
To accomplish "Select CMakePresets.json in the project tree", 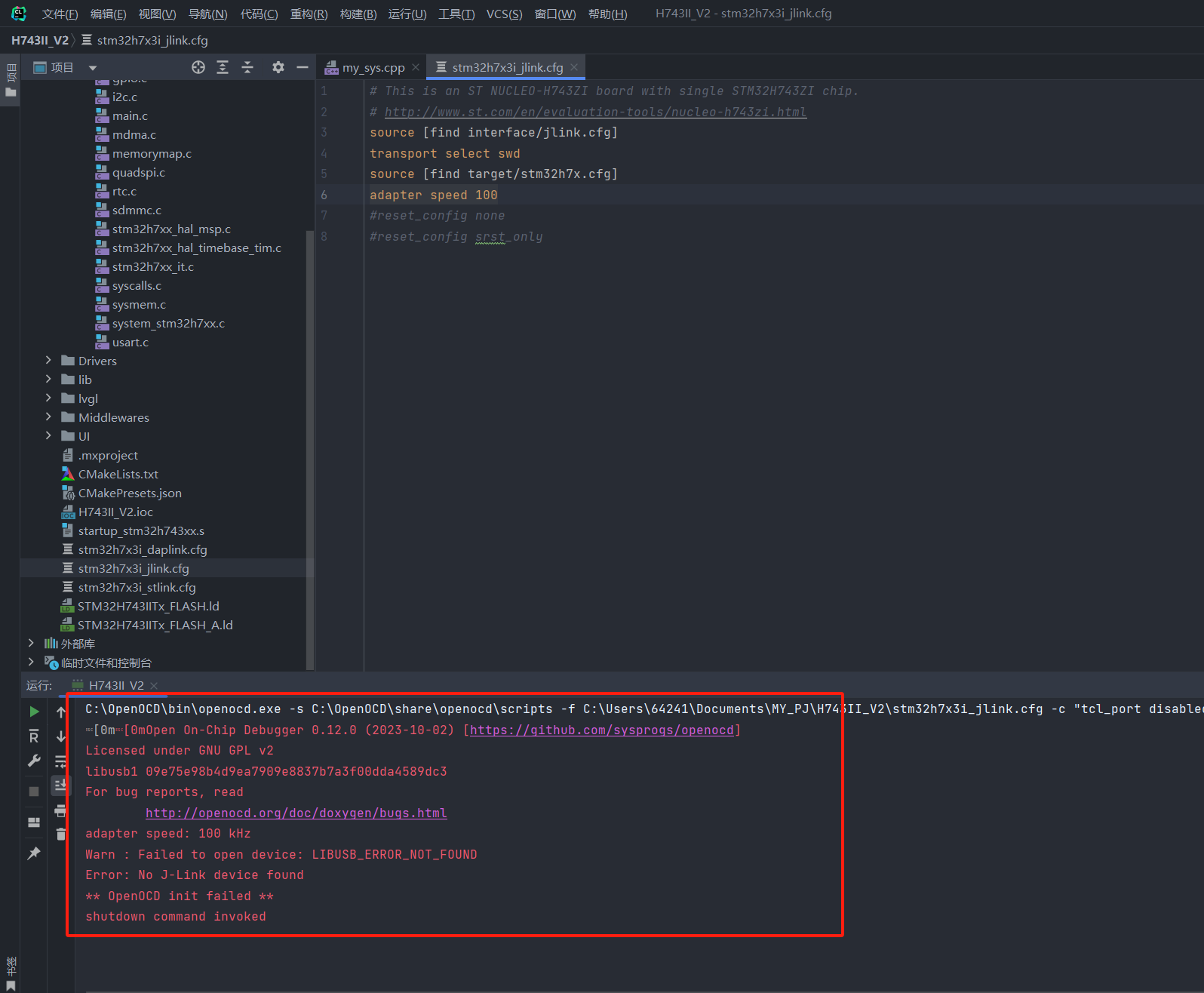I will coord(130,493).
